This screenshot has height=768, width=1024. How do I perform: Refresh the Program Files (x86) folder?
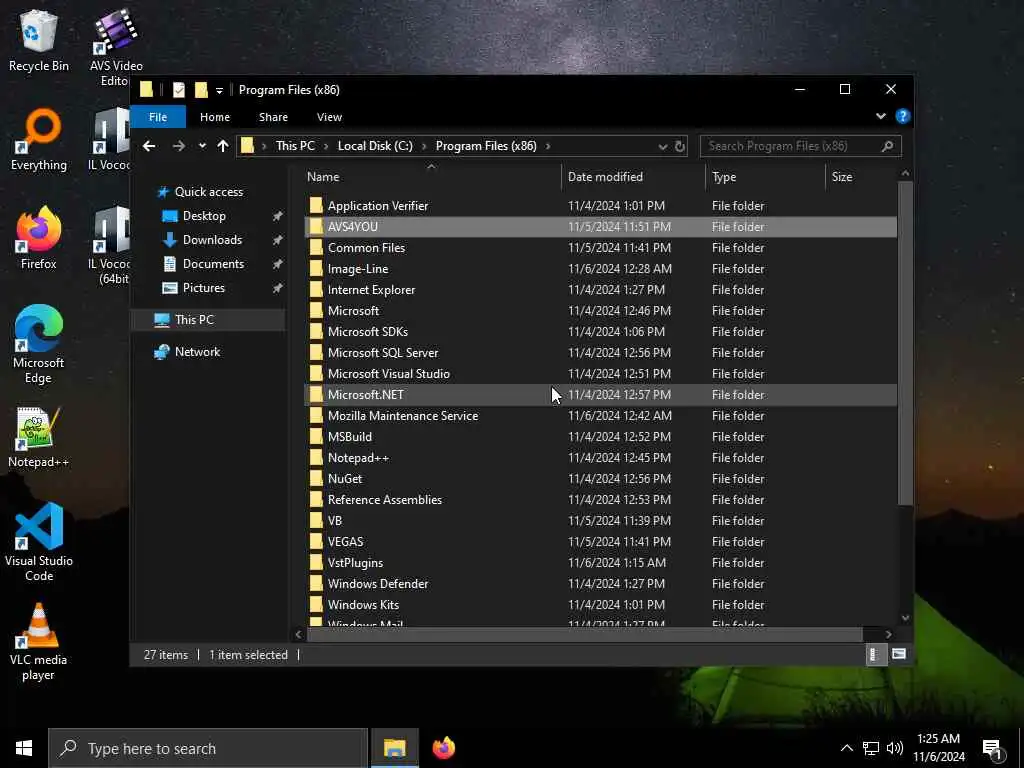click(x=680, y=146)
